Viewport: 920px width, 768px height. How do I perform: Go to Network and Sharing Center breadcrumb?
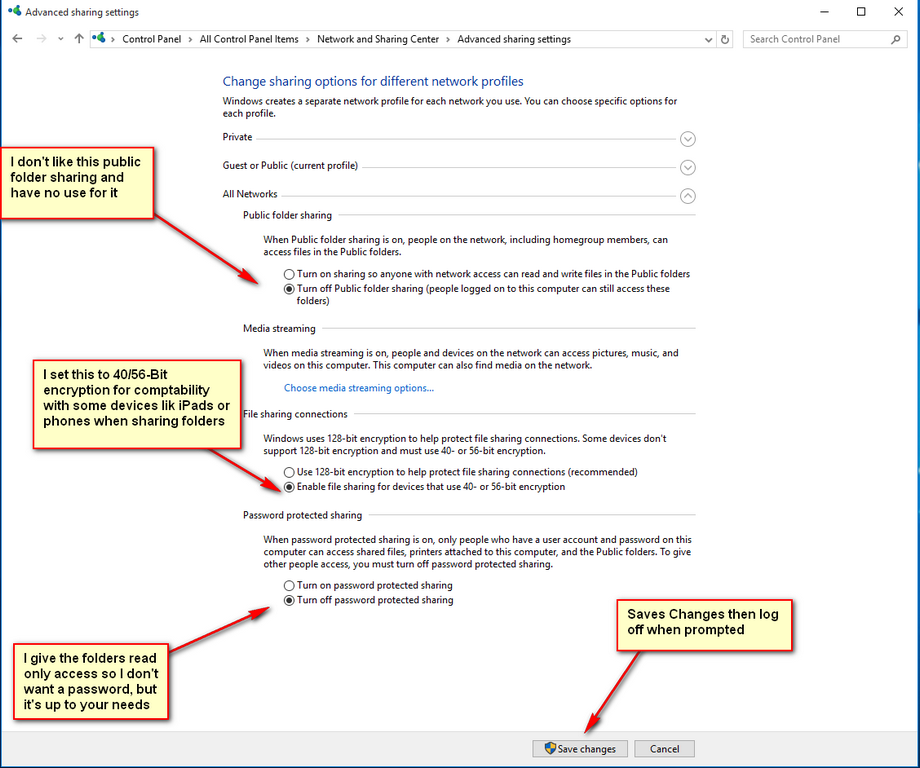pyautogui.click(x=378, y=39)
